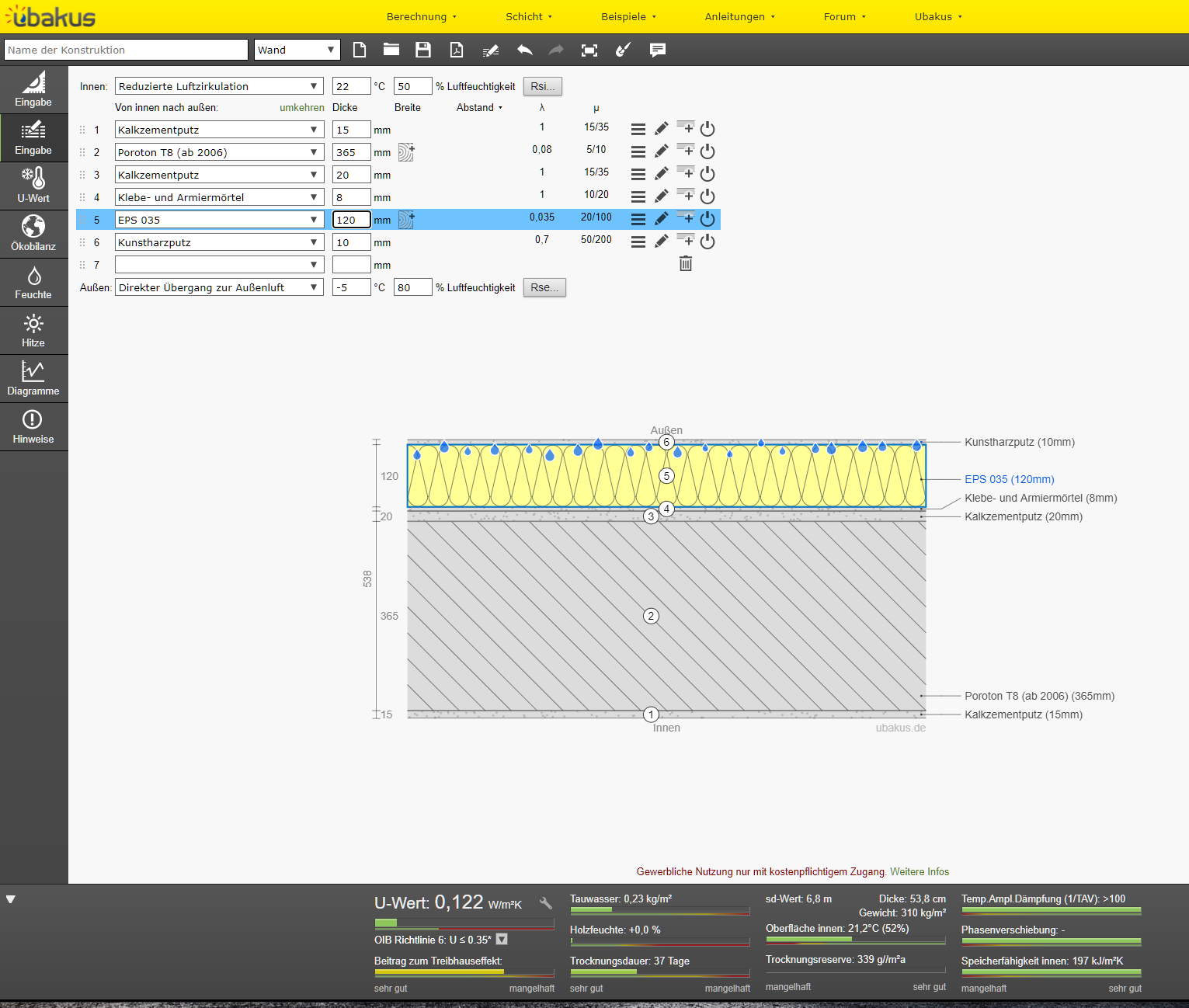This screenshot has height=1008, width=1189.
Task: Deactivate EPS 035 layer power toggle
Action: point(707,219)
